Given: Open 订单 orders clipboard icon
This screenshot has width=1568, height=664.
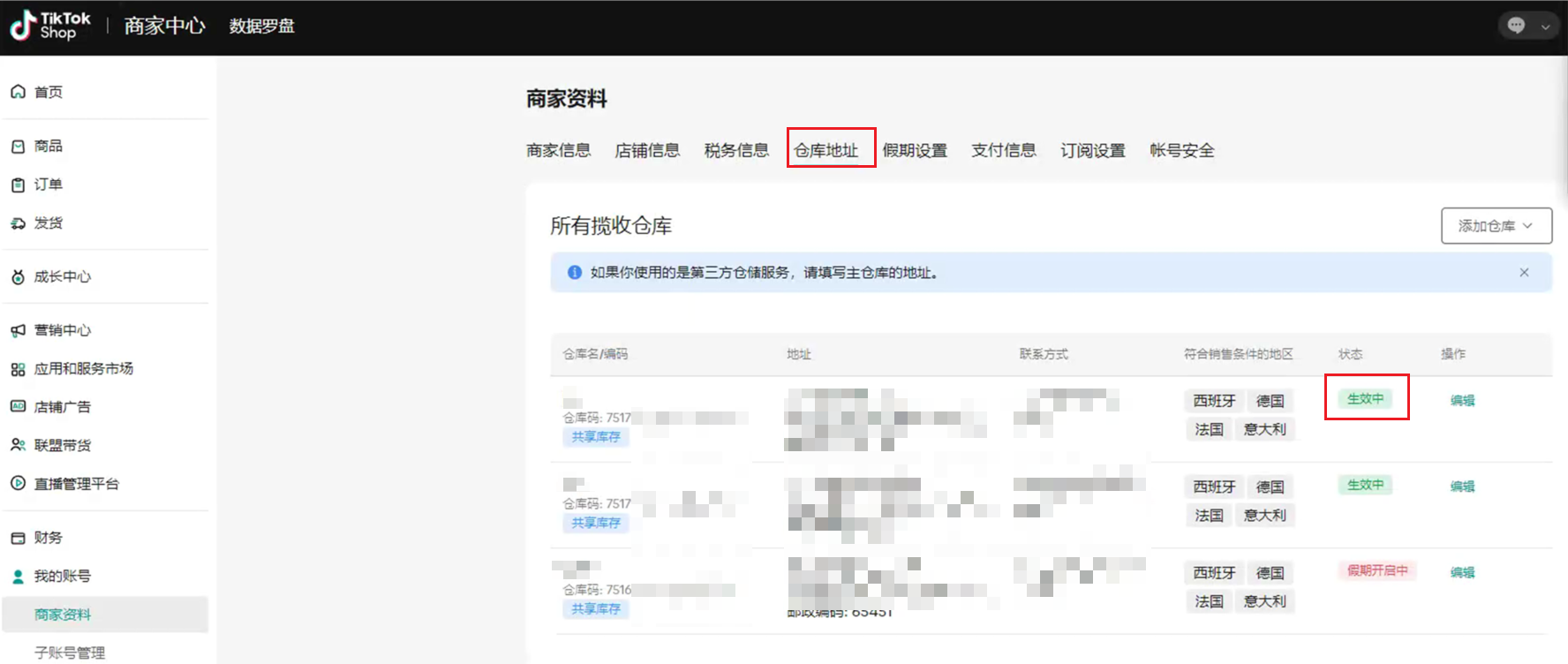Looking at the screenshot, I should (x=18, y=185).
